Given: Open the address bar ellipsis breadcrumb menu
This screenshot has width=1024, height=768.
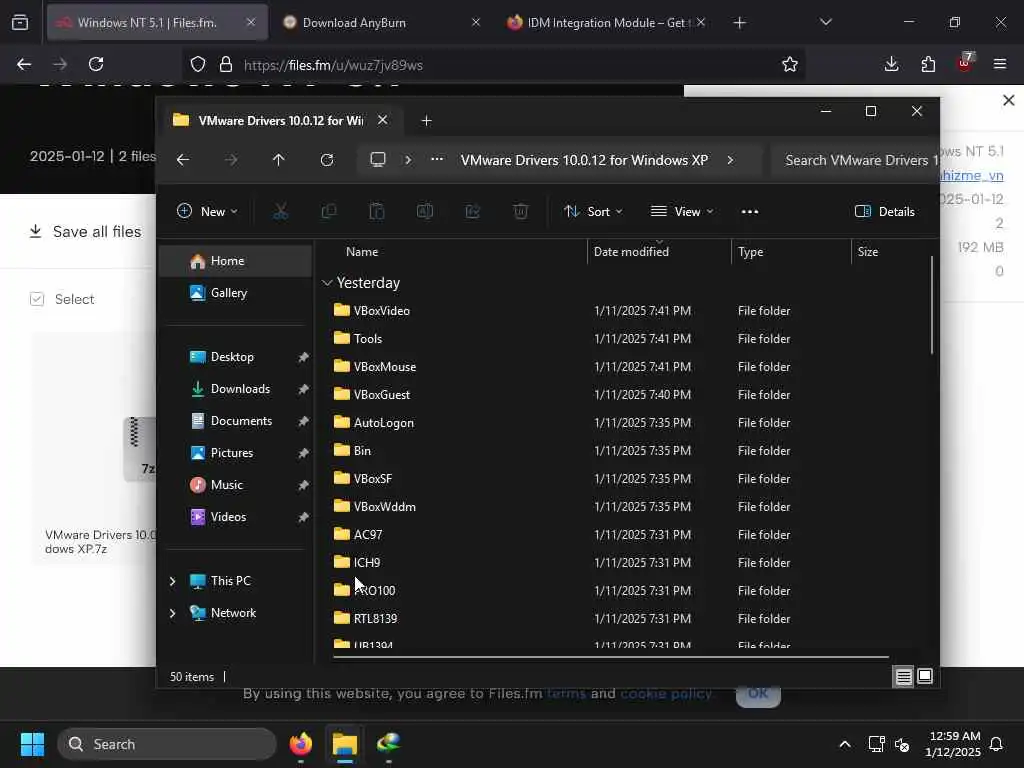Looking at the screenshot, I should point(437,159).
